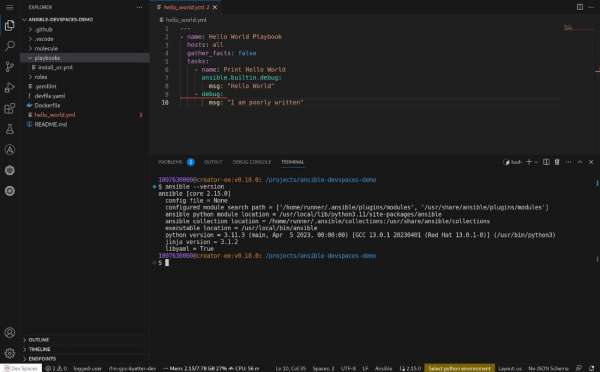Change encoding via UTF-8 status item

coord(348,368)
